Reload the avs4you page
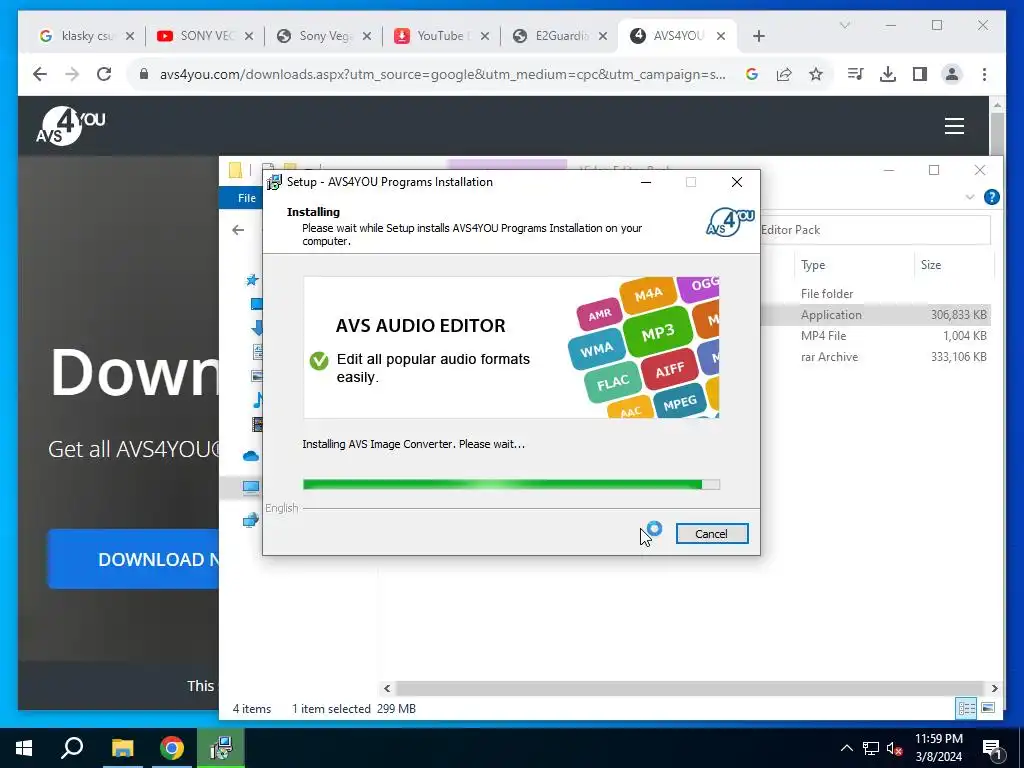This screenshot has width=1024, height=768. click(104, 74)
